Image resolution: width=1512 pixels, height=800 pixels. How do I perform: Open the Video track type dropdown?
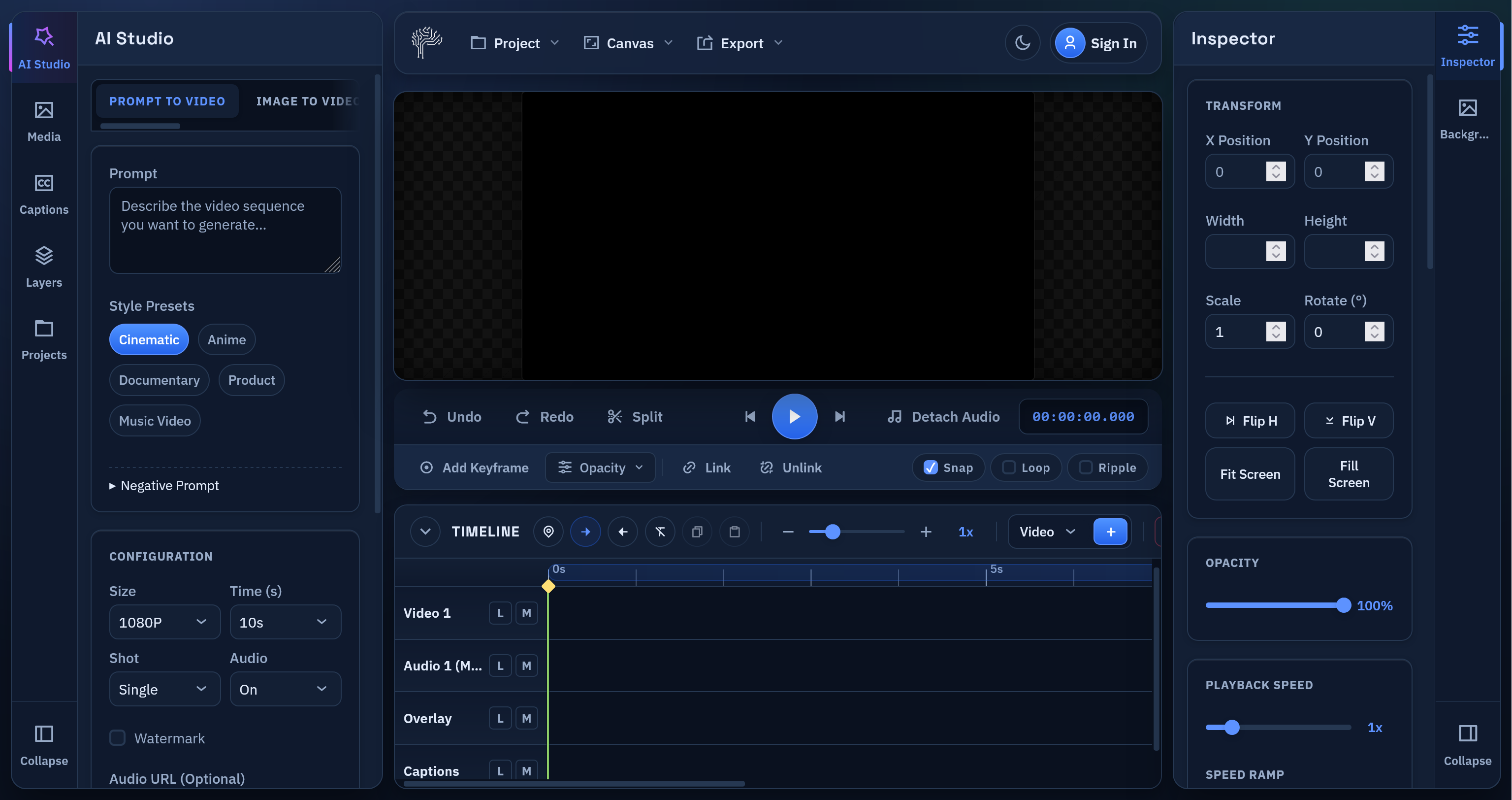tap(1047, 531)
